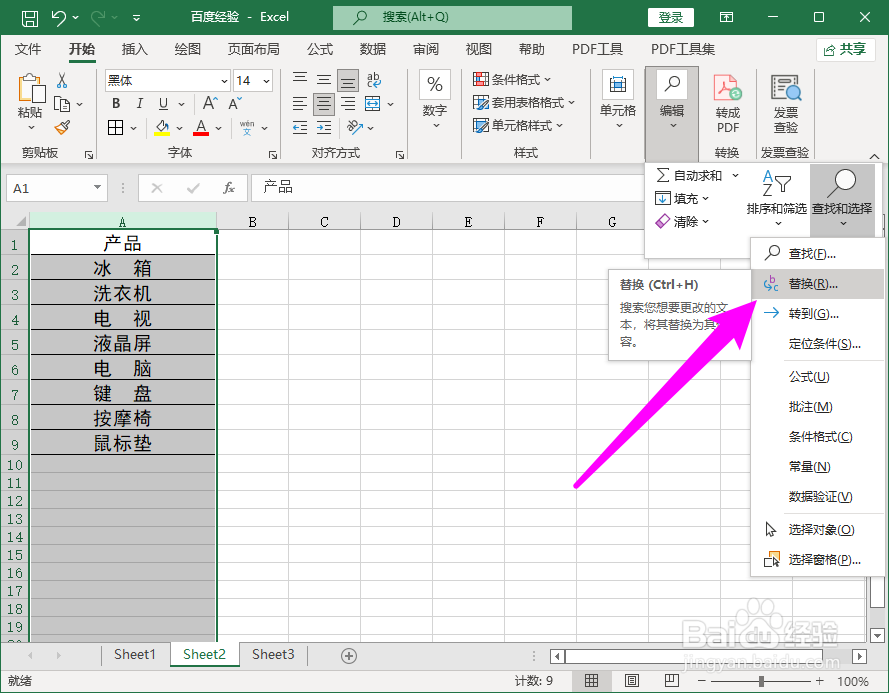
Task: Click the Name Box showing A1
Action: click(x=57, y=188)
